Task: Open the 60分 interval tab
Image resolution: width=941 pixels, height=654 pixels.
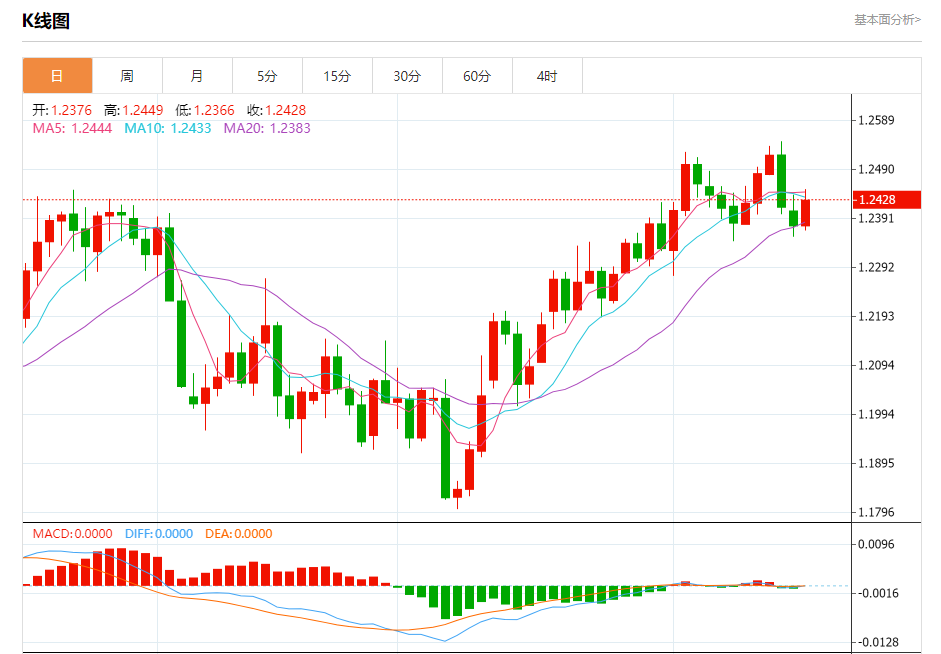Action: click(478, 76)
